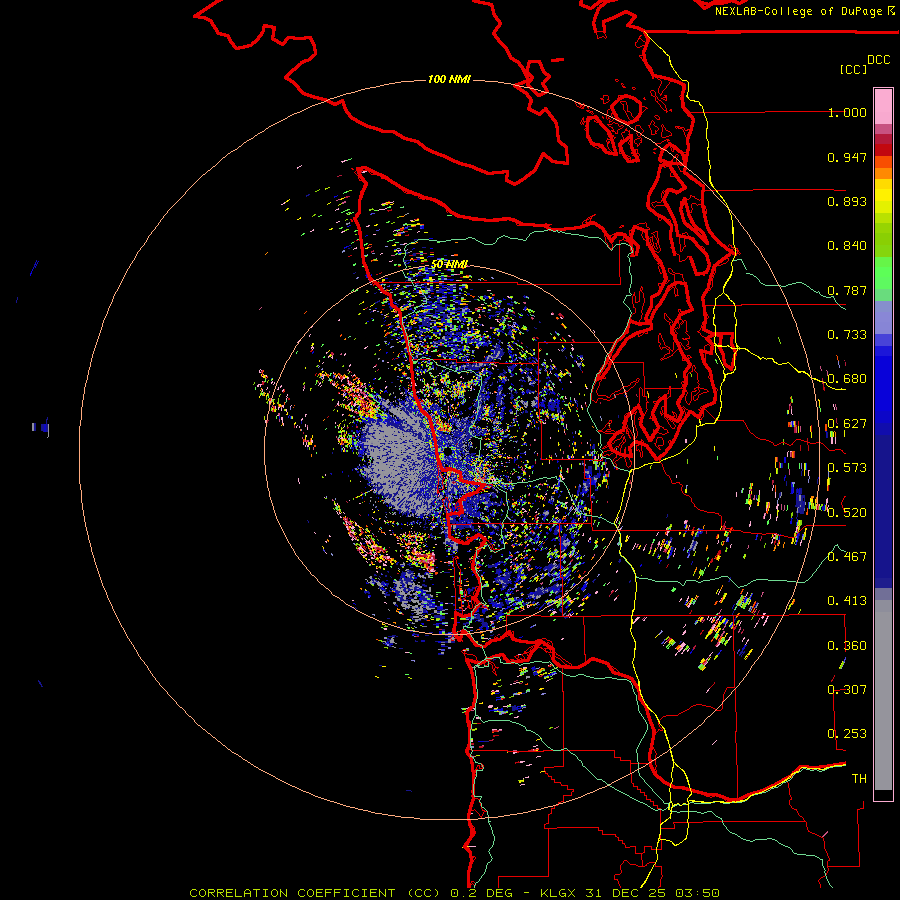This screenshot has height=900, width=900.
Task: Click the 03:50 timestamp text
Action: tap(697, 893)
